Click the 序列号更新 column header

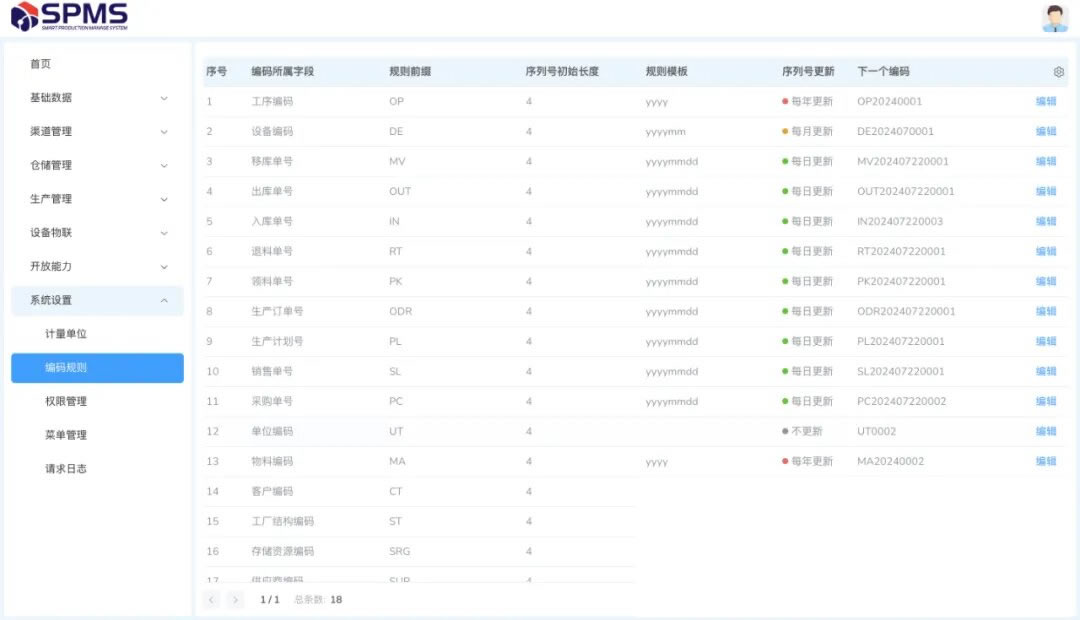[808, 72]
